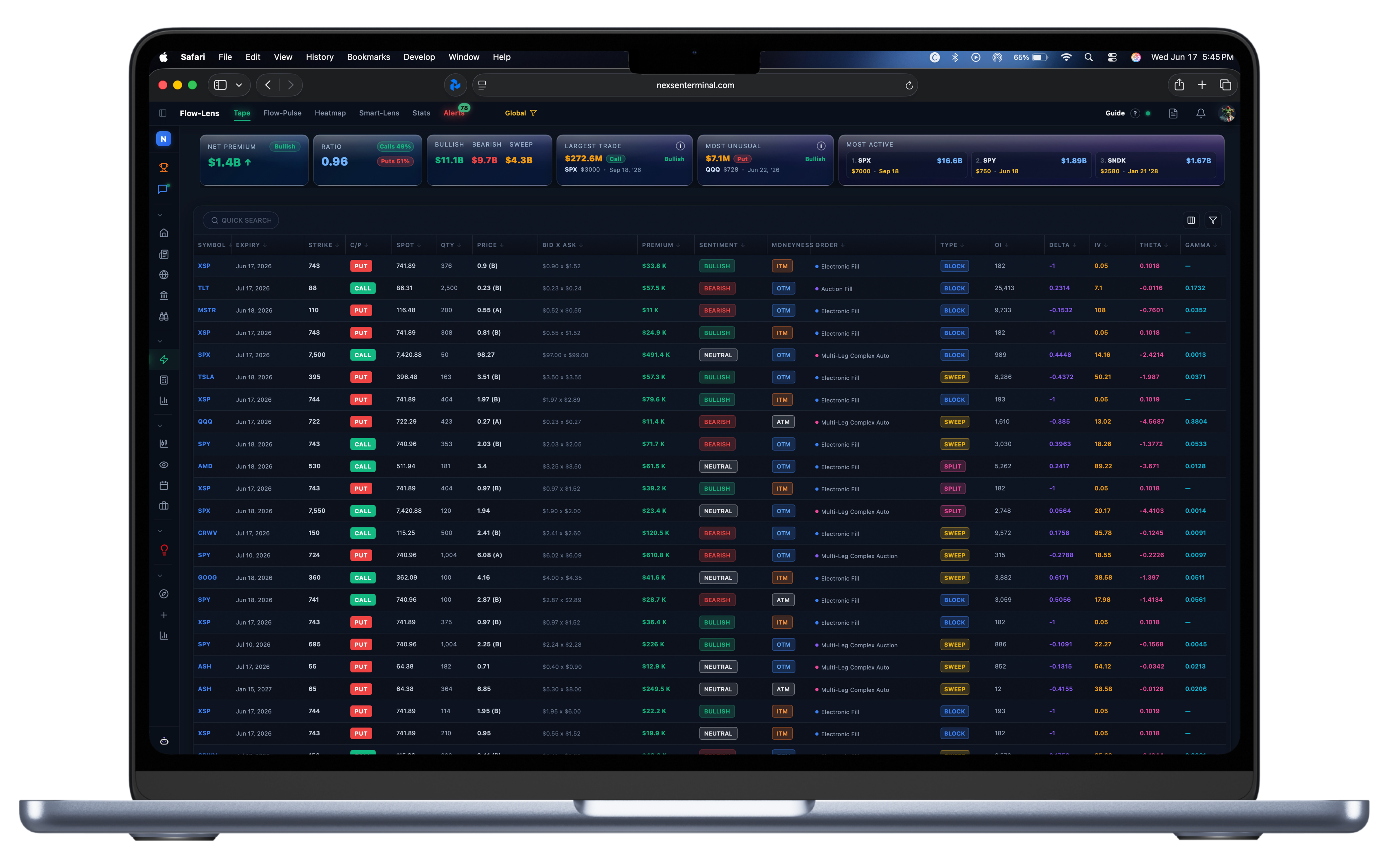Viewport: 1389px width, 868px height.
Task: Open the Bookmarks menu in menu bar
Action: pyautogui.click(x=368, y=57)
